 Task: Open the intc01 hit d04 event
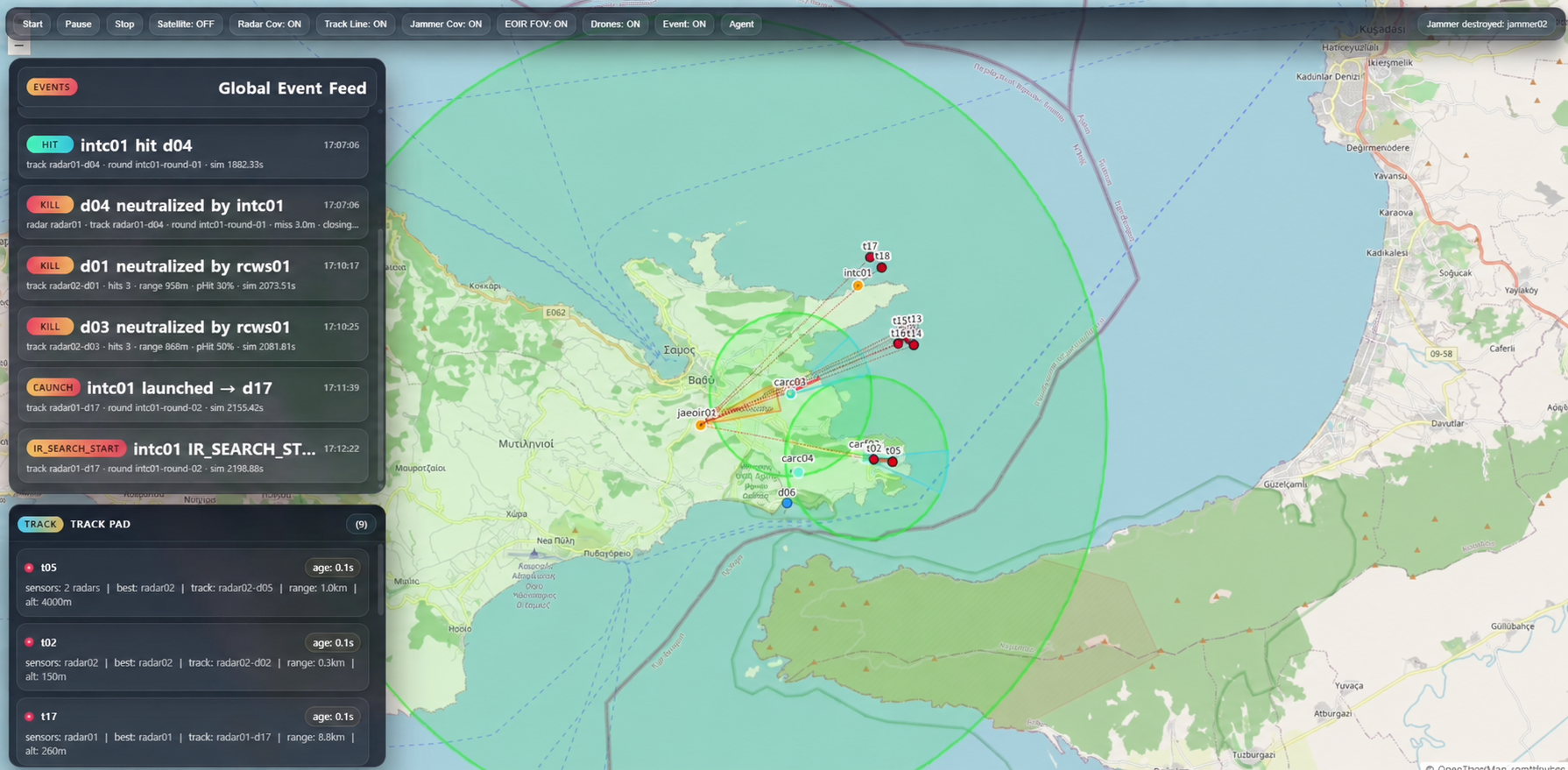point(193,152)
